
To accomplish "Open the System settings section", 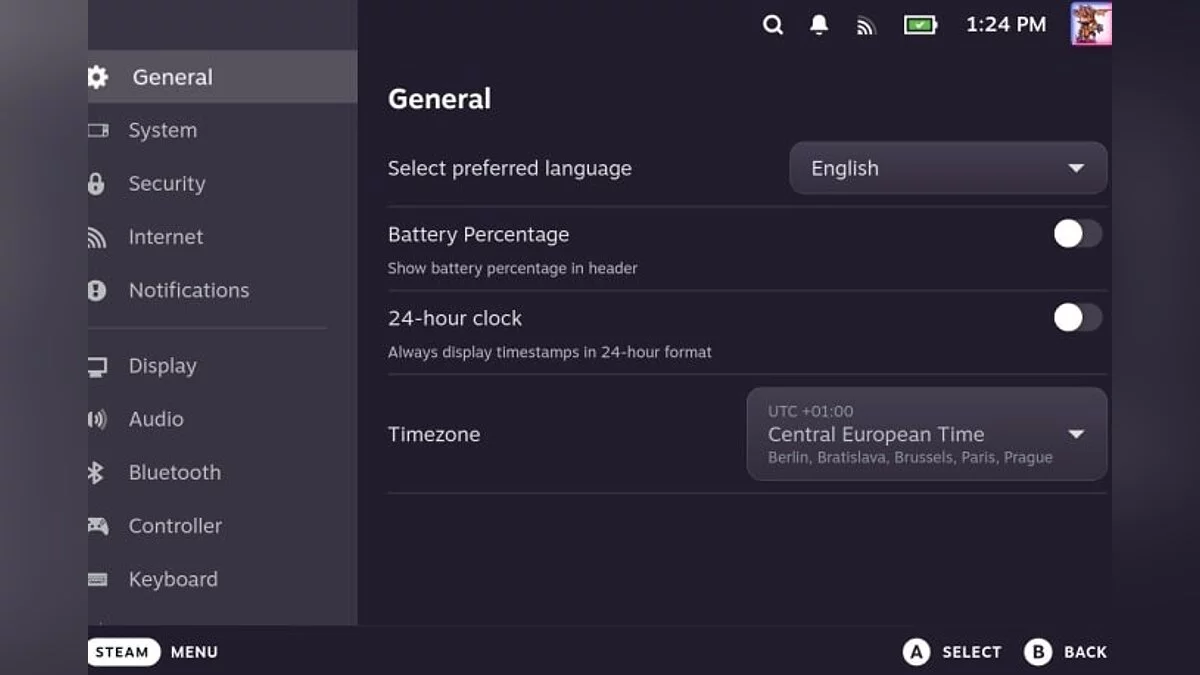I will [162, 130].
